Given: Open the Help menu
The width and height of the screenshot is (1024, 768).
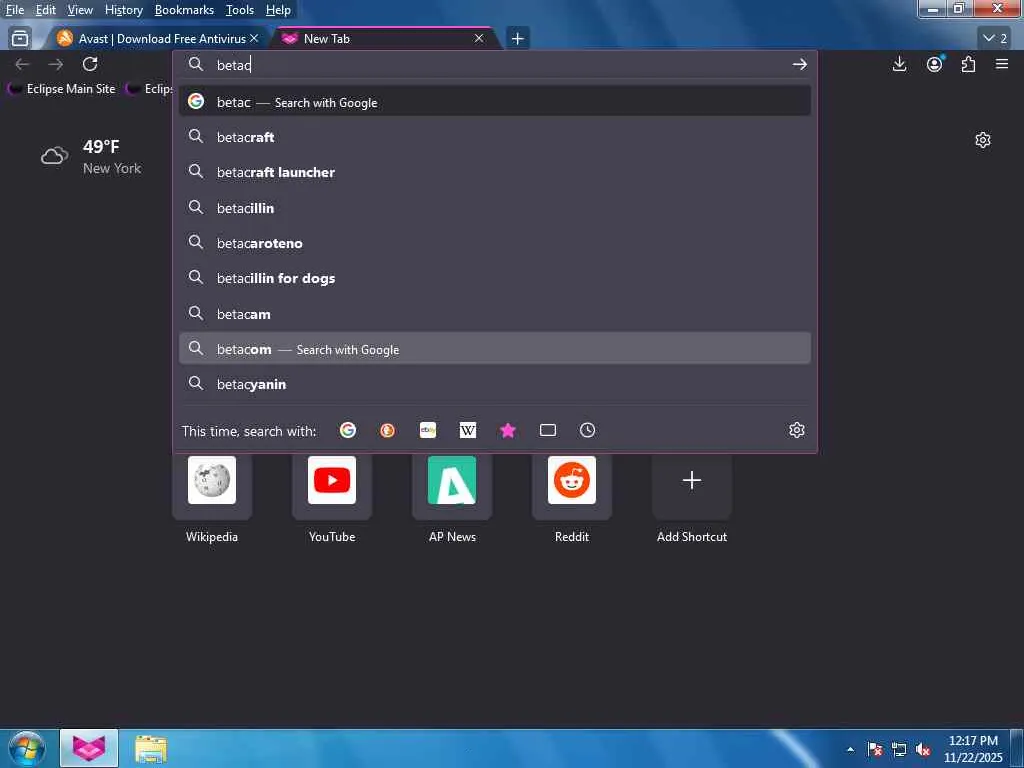Looking at the screenshot, I should pyautogui.click(x=278, y=10).
